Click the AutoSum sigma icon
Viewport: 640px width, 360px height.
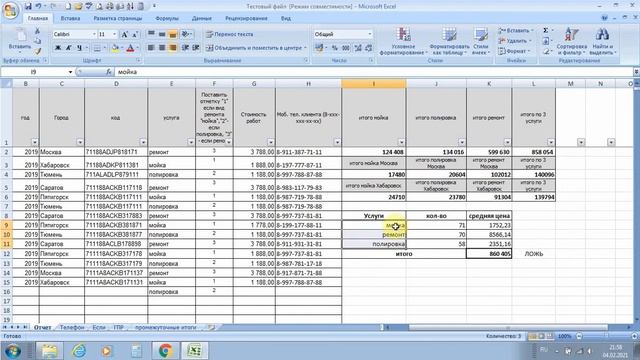(x=545, y=31)
